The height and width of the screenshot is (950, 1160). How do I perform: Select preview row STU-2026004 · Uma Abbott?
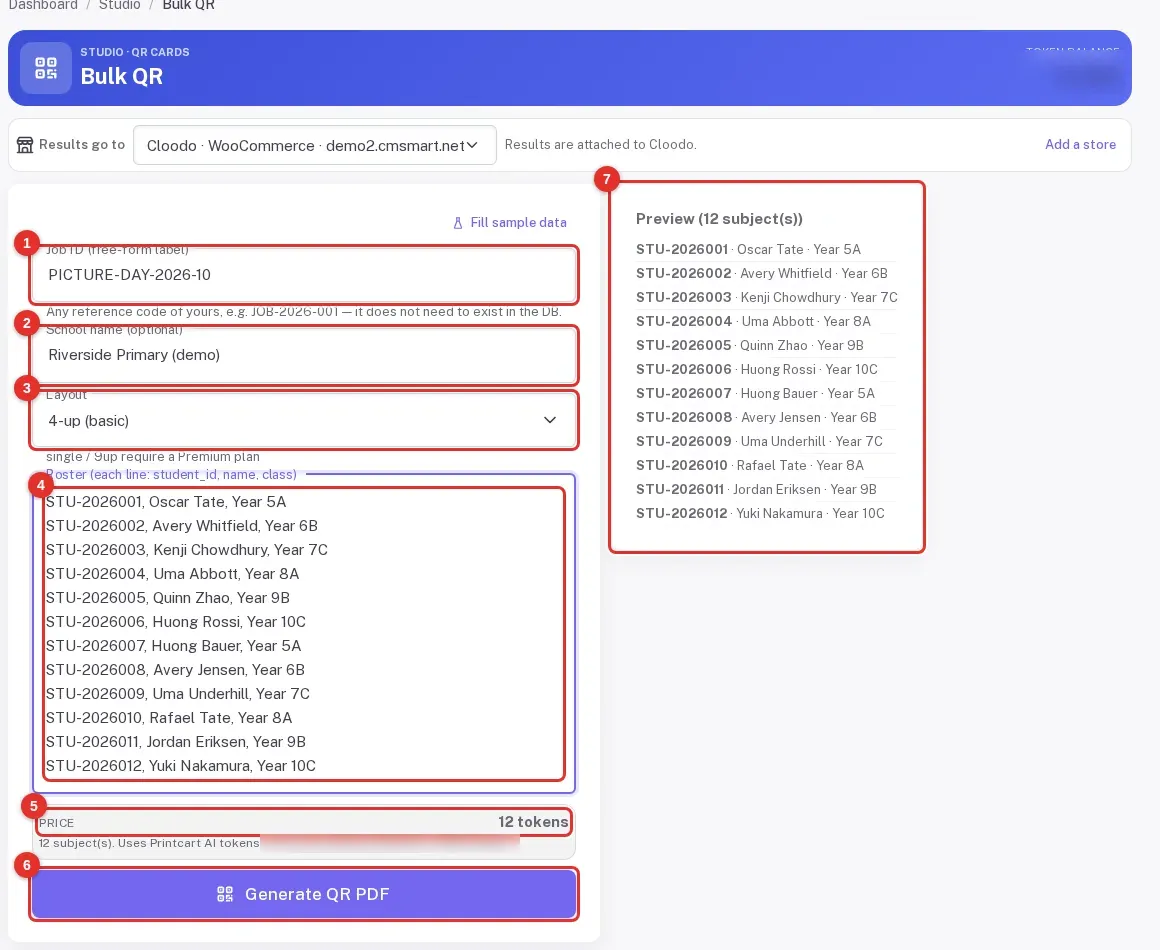pyautogui.click(x=753, y=321)
